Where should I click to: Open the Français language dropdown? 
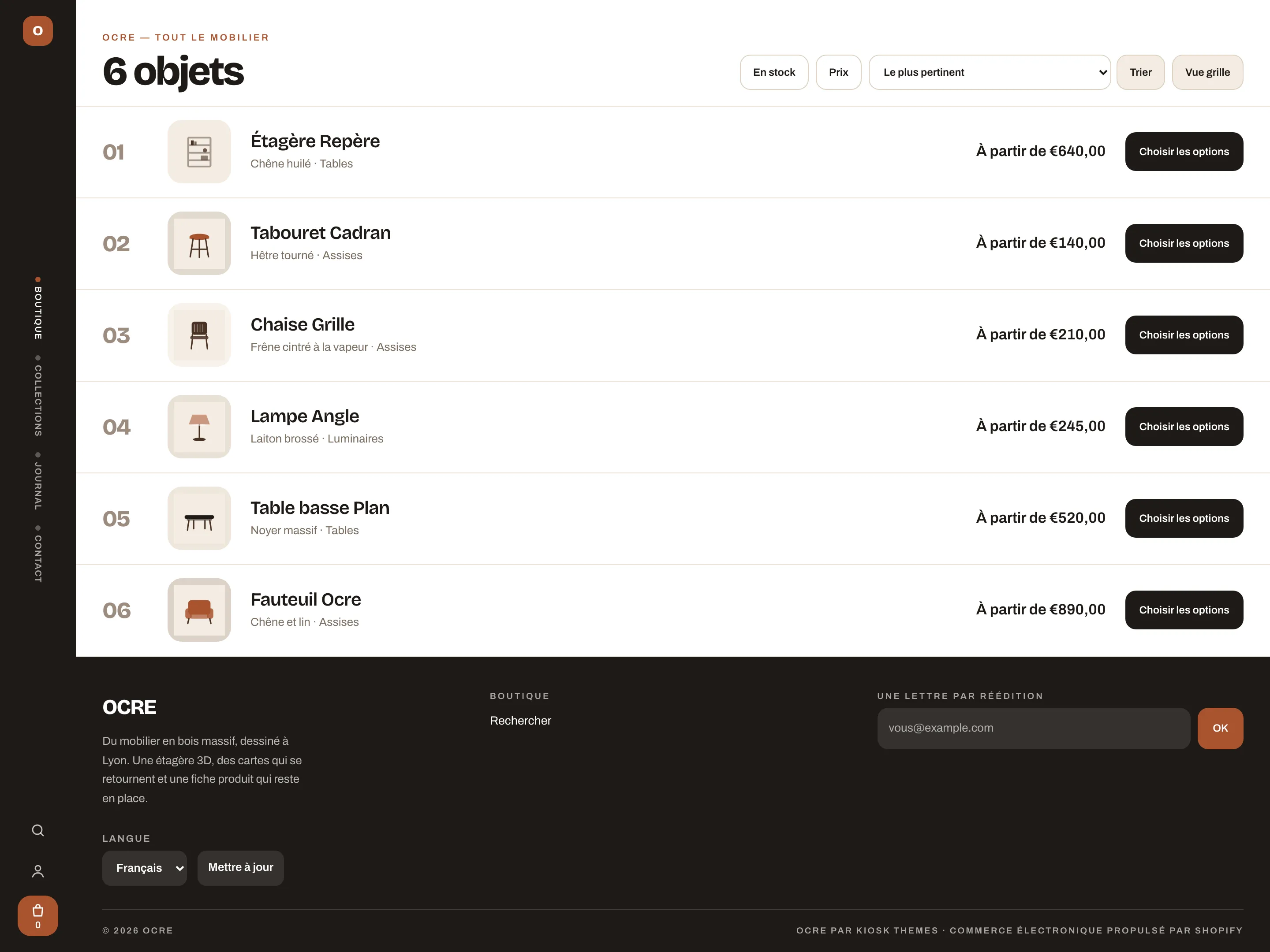coord(145,868)
